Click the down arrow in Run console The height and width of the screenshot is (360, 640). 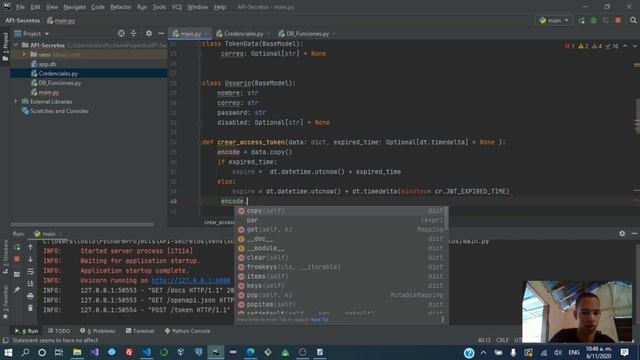click(30, 259)
